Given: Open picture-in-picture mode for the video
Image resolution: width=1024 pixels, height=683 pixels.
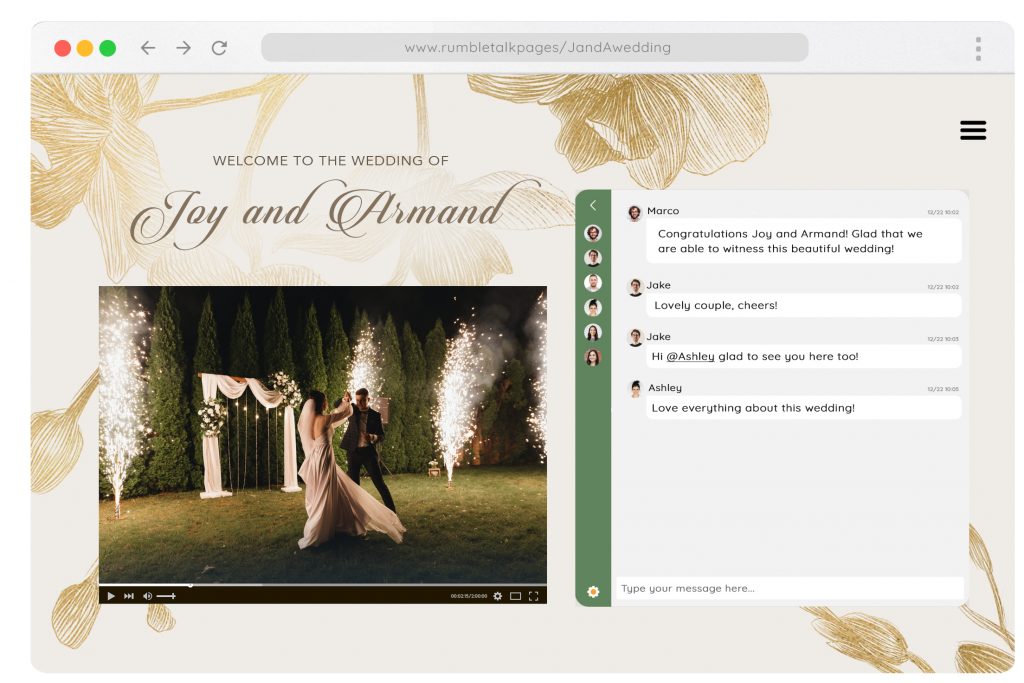Looking at the screenshot, I should click(515, 595).
